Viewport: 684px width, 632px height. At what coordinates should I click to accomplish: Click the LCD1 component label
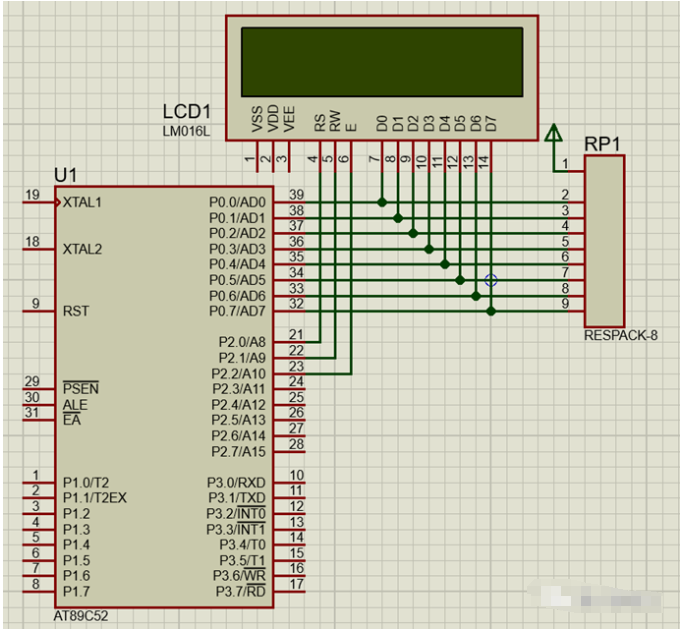coord(187,112)
